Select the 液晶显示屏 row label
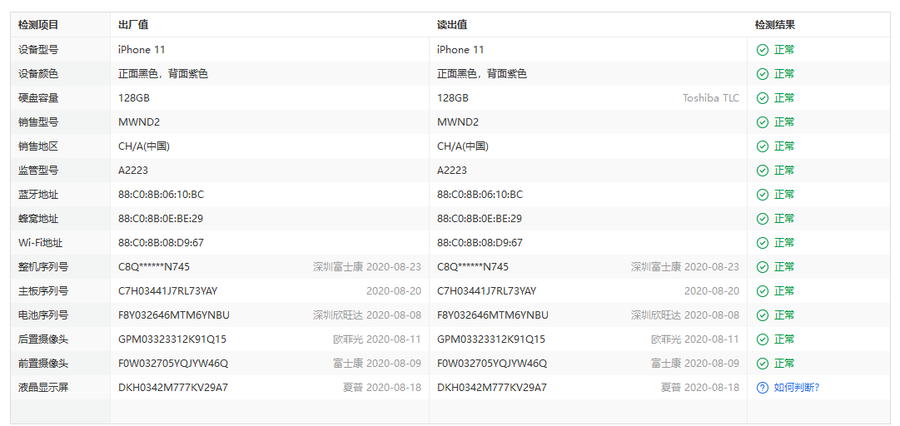Screen dimensions: 900x426 coord(43,388)
